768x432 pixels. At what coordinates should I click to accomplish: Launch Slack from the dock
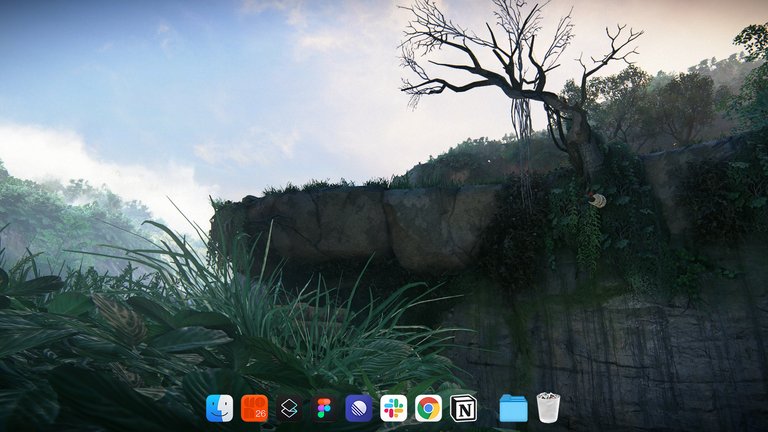coord(393,408)
